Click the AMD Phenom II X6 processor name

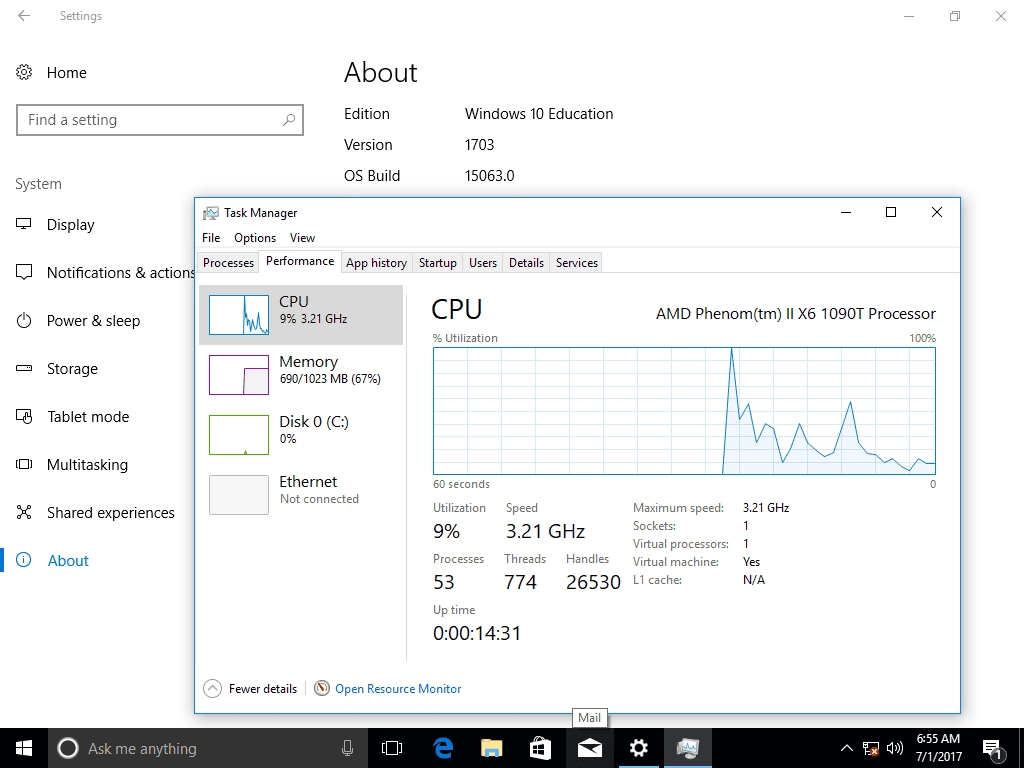(795, 313)
